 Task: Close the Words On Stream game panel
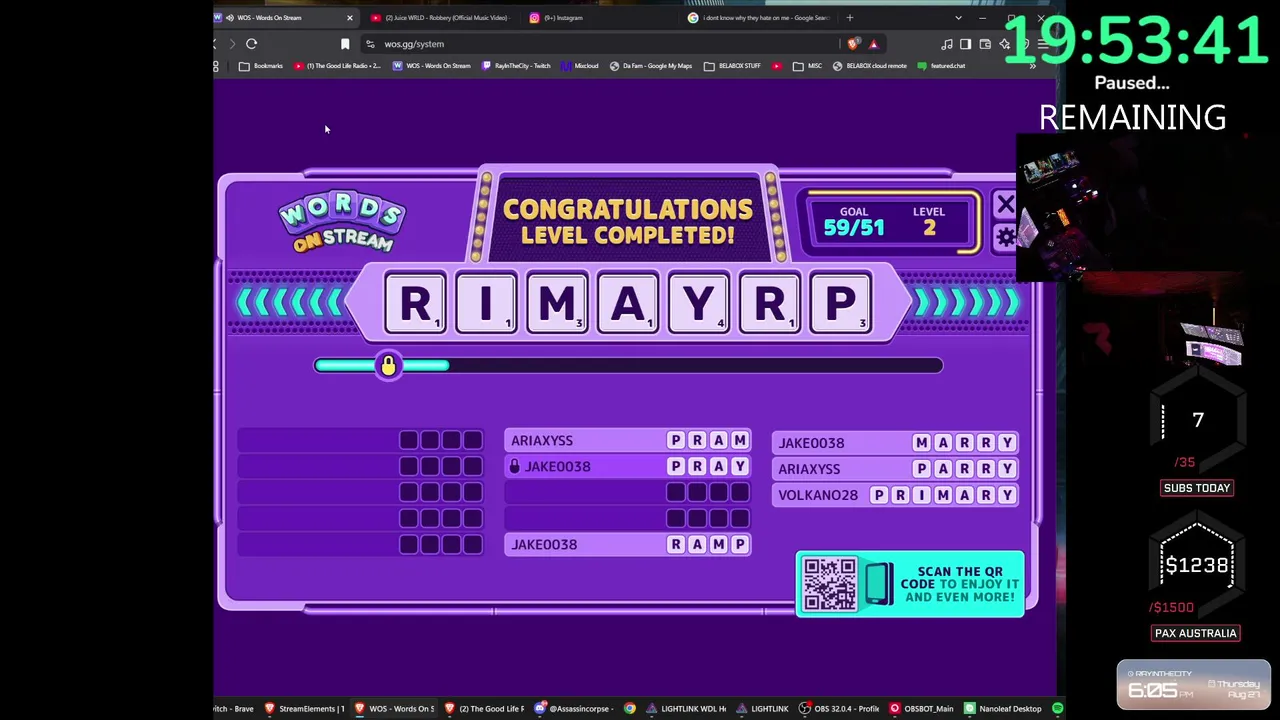pos(1005,205)
